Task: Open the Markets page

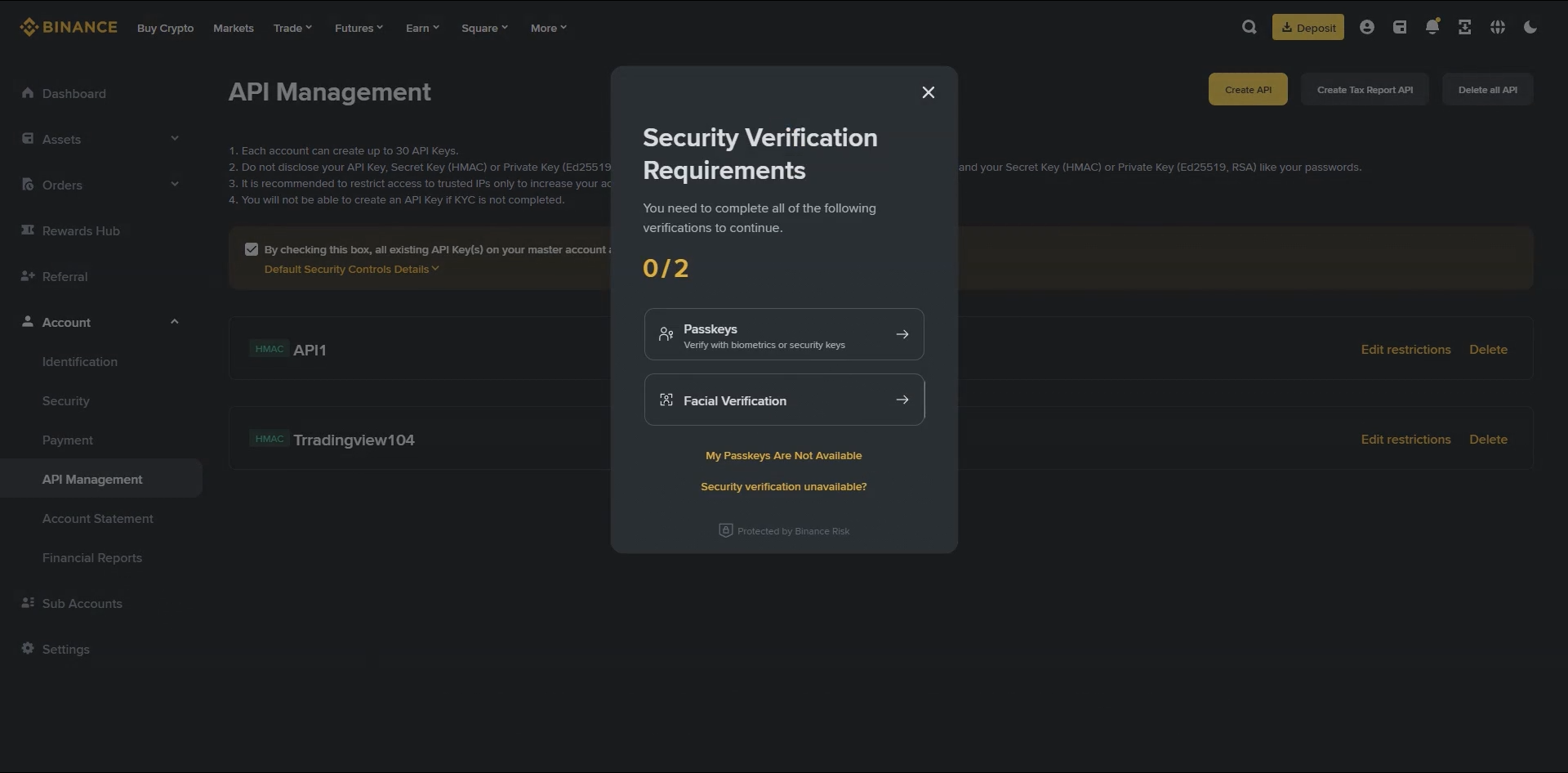Action: 234,28
